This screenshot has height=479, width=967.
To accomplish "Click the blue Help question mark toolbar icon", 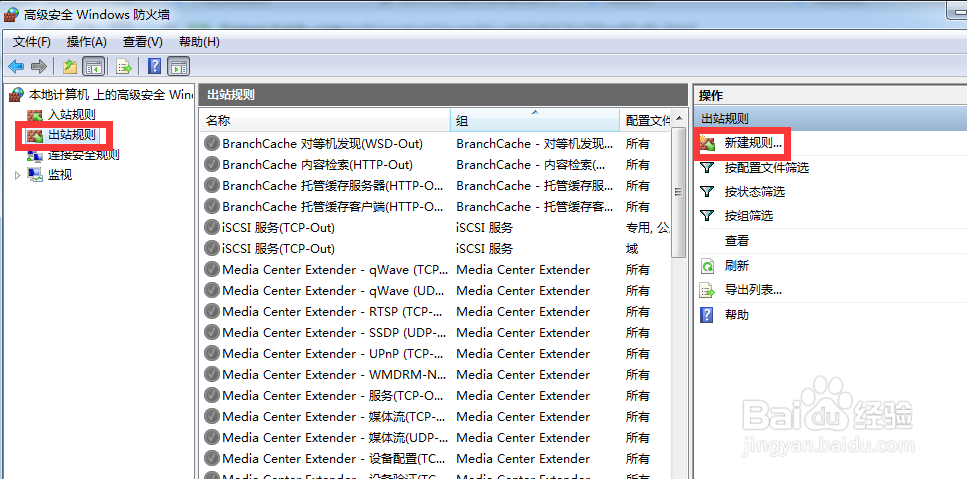I will coord(155,66).
